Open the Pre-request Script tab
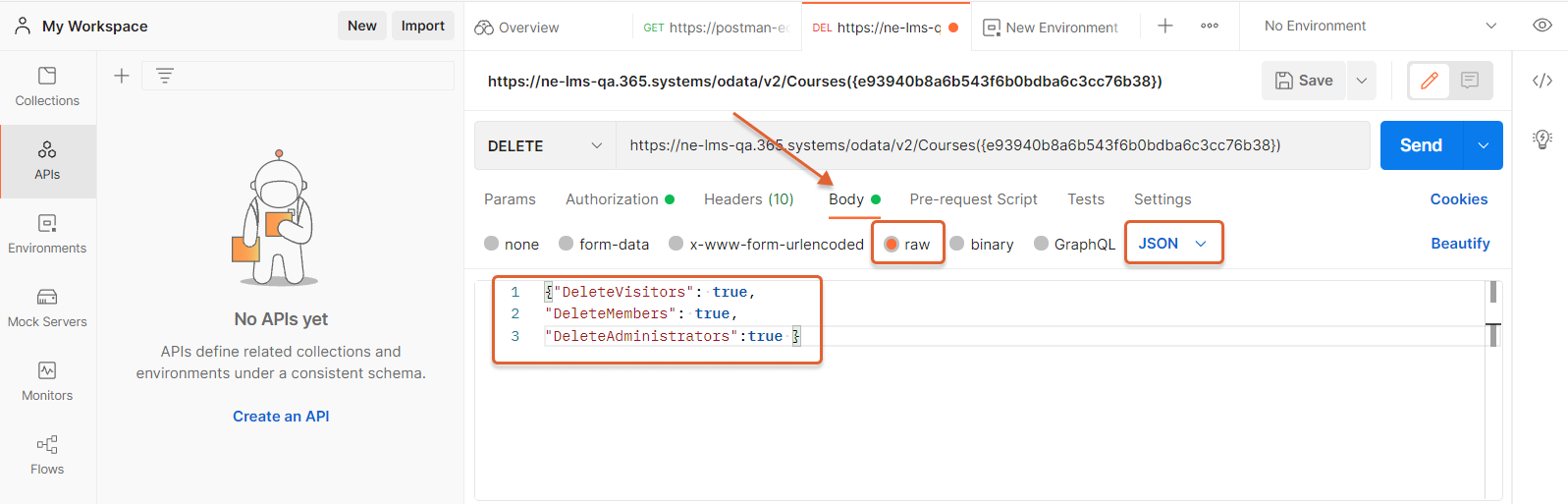 [x=973, y=199]
